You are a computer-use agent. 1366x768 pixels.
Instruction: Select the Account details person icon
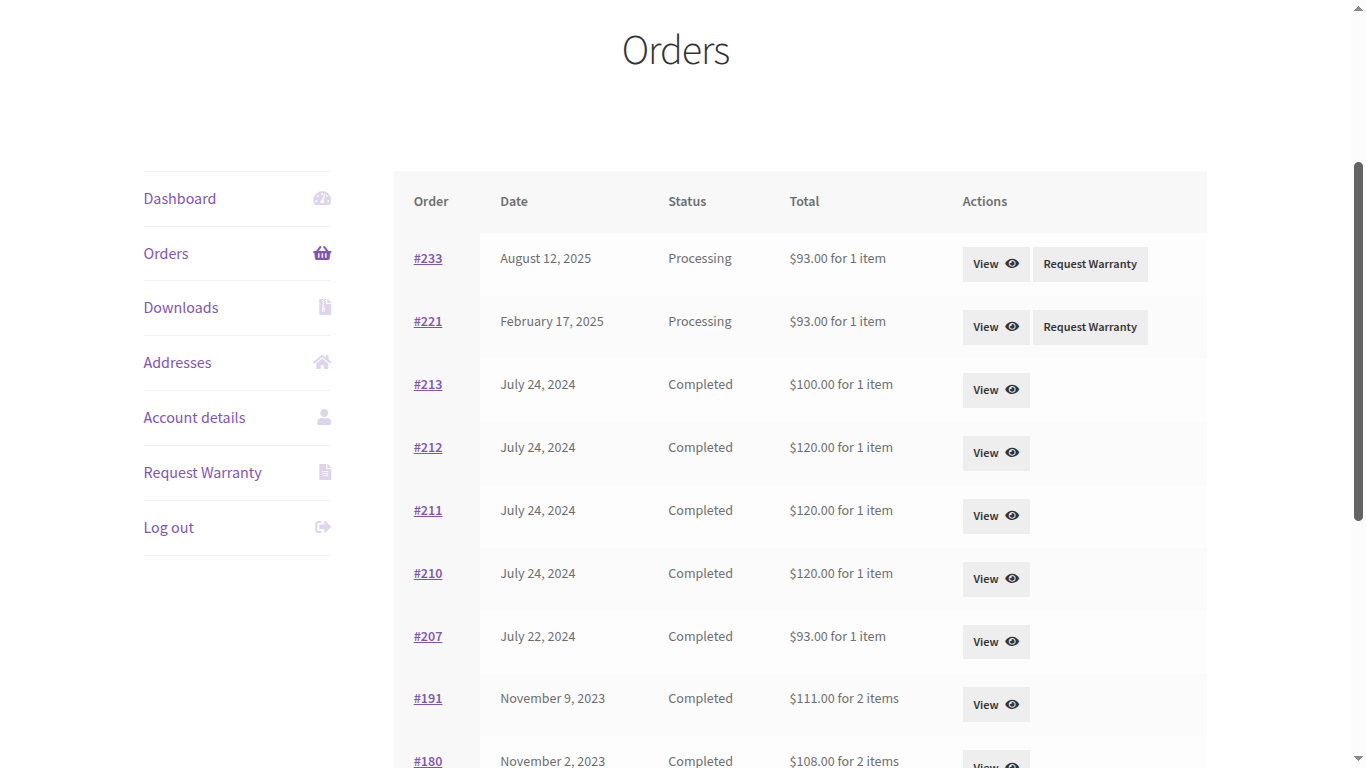point(323,417)
